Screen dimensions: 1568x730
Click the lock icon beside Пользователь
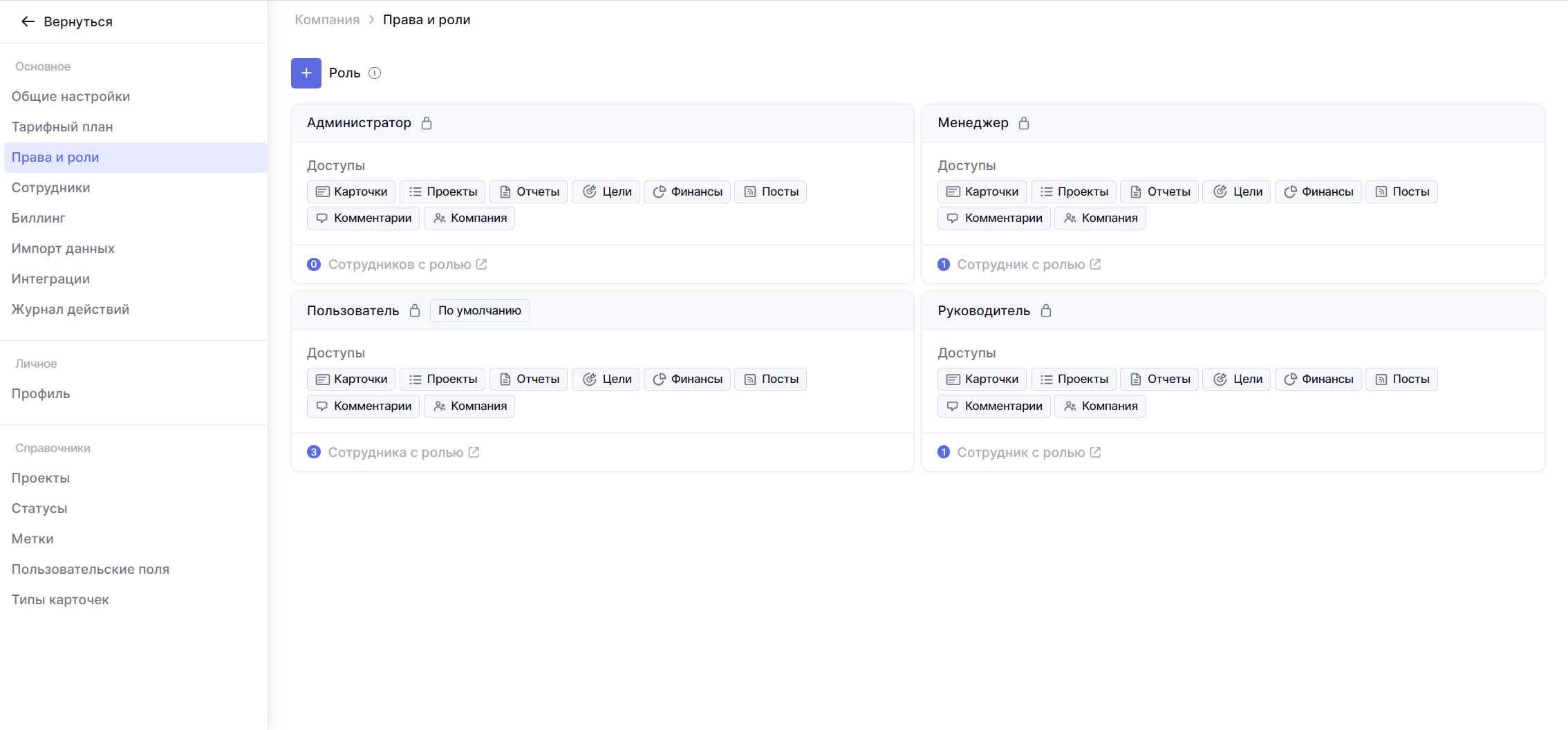point(415,310)
